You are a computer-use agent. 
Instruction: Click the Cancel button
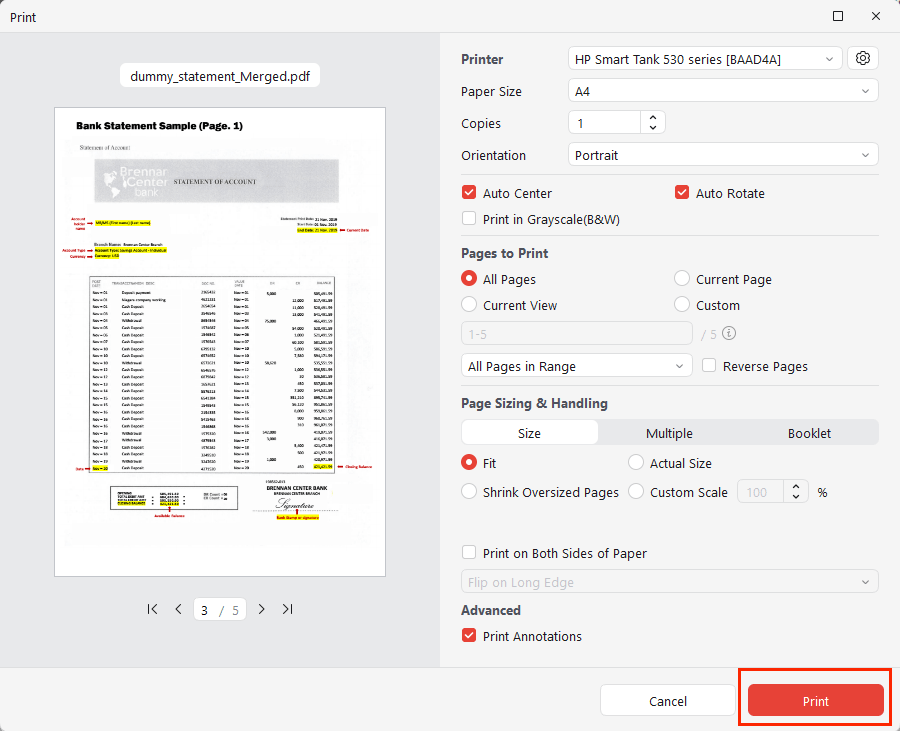coord(668,701)
